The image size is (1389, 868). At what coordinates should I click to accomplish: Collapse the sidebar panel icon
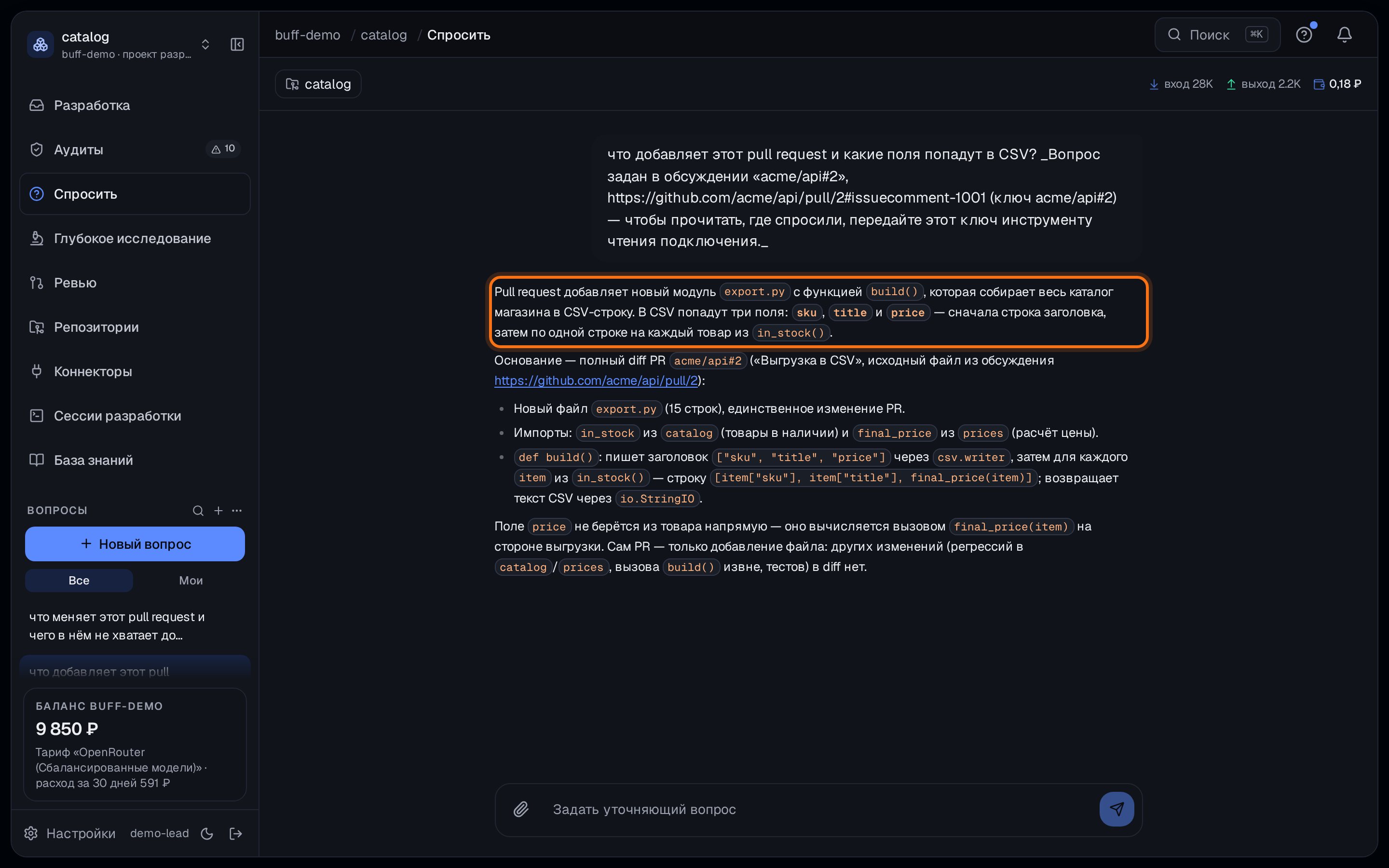pyautogui.click(x=237, y=44)
